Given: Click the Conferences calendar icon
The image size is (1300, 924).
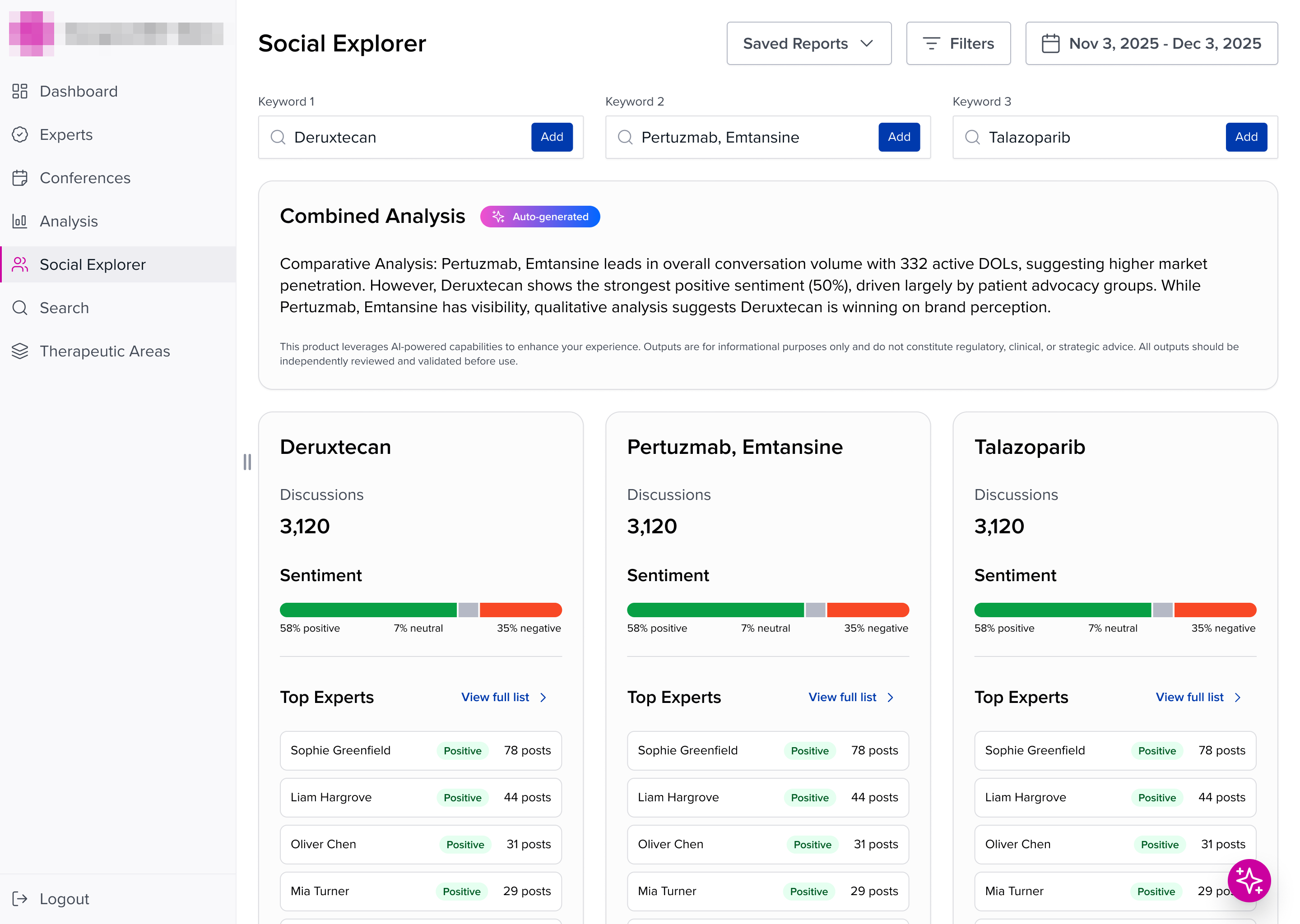Looking at the screenshot, I should pos(20,177).
